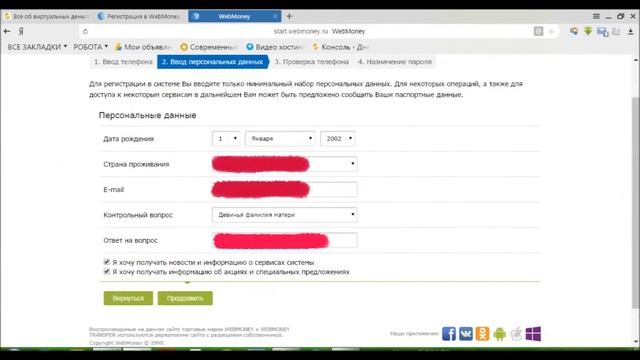Screen dimensions: 640x360
Task: Click inside the E-mail input field
Action: pyautogui.click(x=284, y=189)
